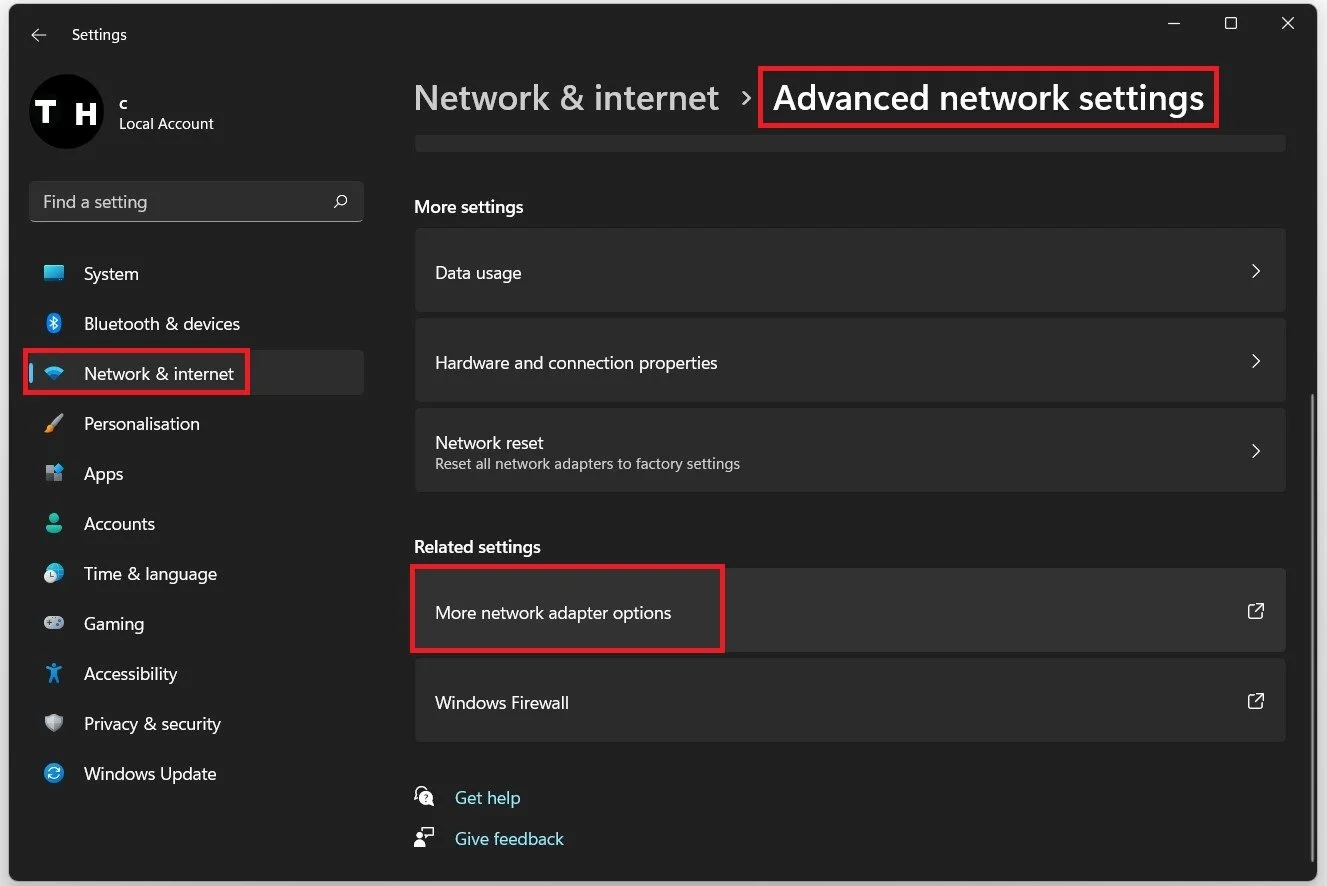This screenshot has width=1327, height=886.
Task: Go to Bluetooth & devices
Action: (196, 324)
